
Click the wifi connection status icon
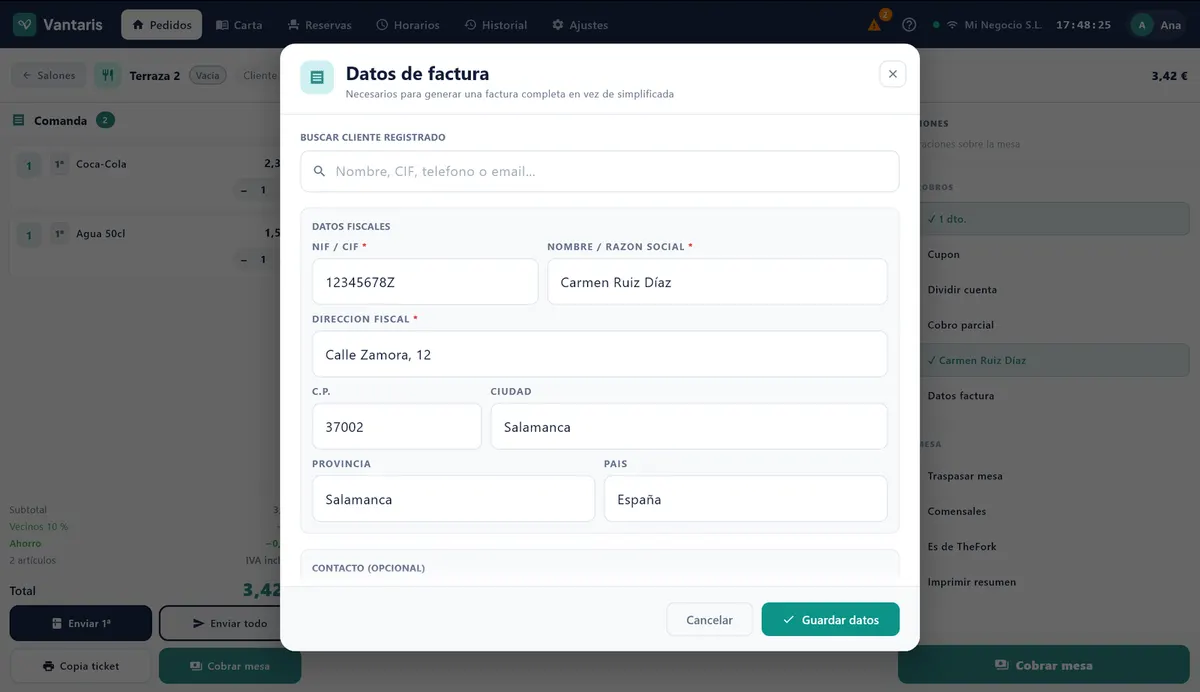pos(952,25)
